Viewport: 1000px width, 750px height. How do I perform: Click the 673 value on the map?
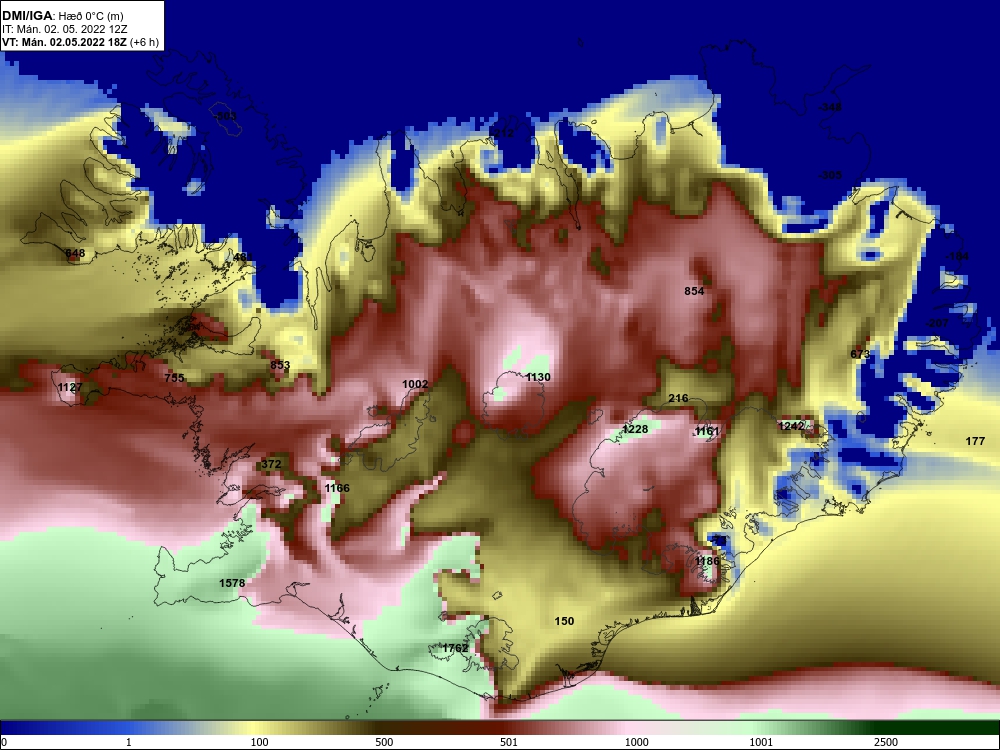(860, 354)
